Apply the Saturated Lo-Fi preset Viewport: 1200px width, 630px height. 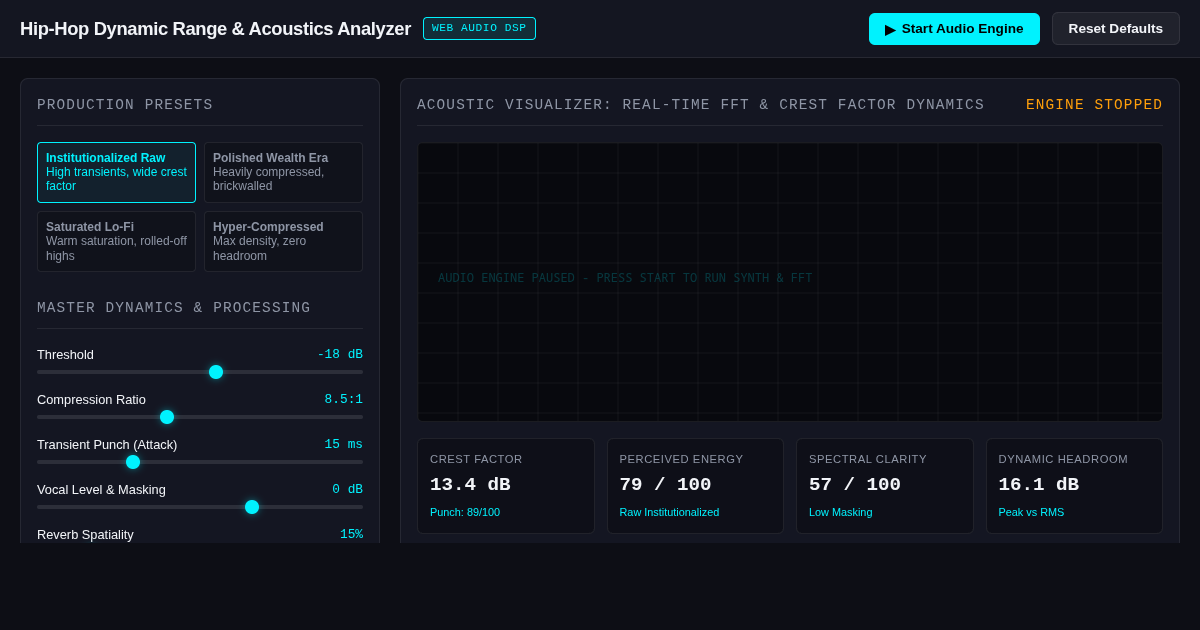(x=116, y=241)
